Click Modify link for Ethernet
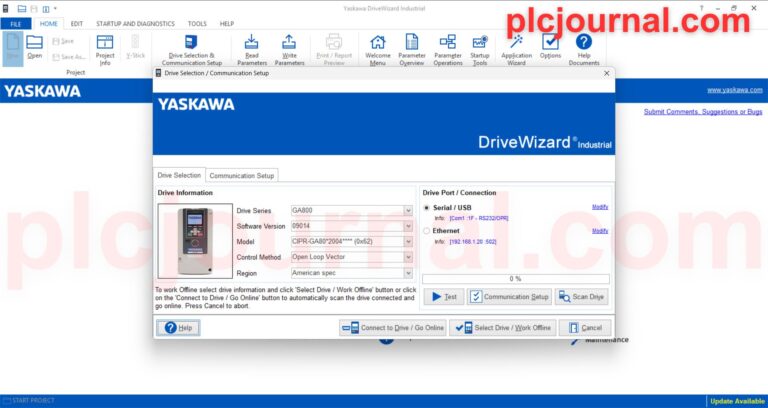768x408 pixels. click(x=600, y=231)
